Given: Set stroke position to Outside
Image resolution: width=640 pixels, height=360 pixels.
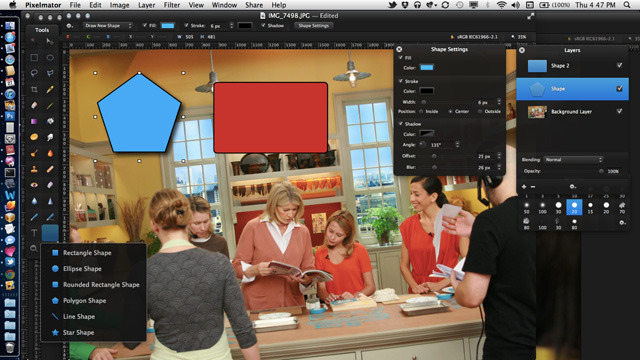Looking at the screenshot, I should [480, 111].
